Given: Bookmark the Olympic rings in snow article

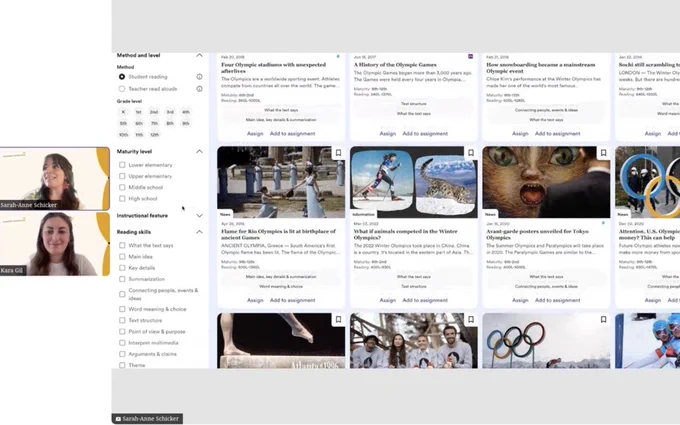Looking at the screenshot, I should pos(603,320).
